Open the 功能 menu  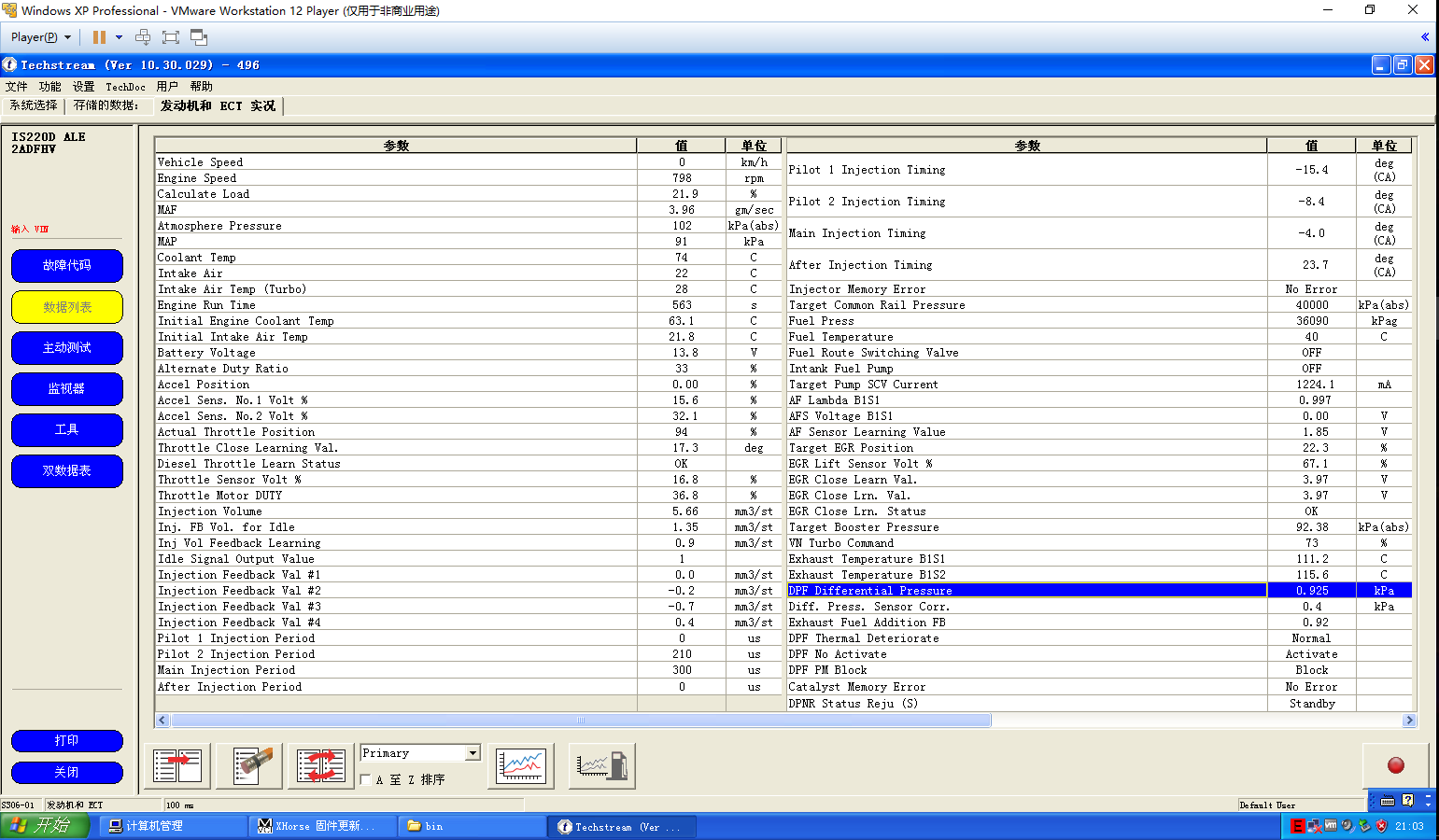[50, 86]
